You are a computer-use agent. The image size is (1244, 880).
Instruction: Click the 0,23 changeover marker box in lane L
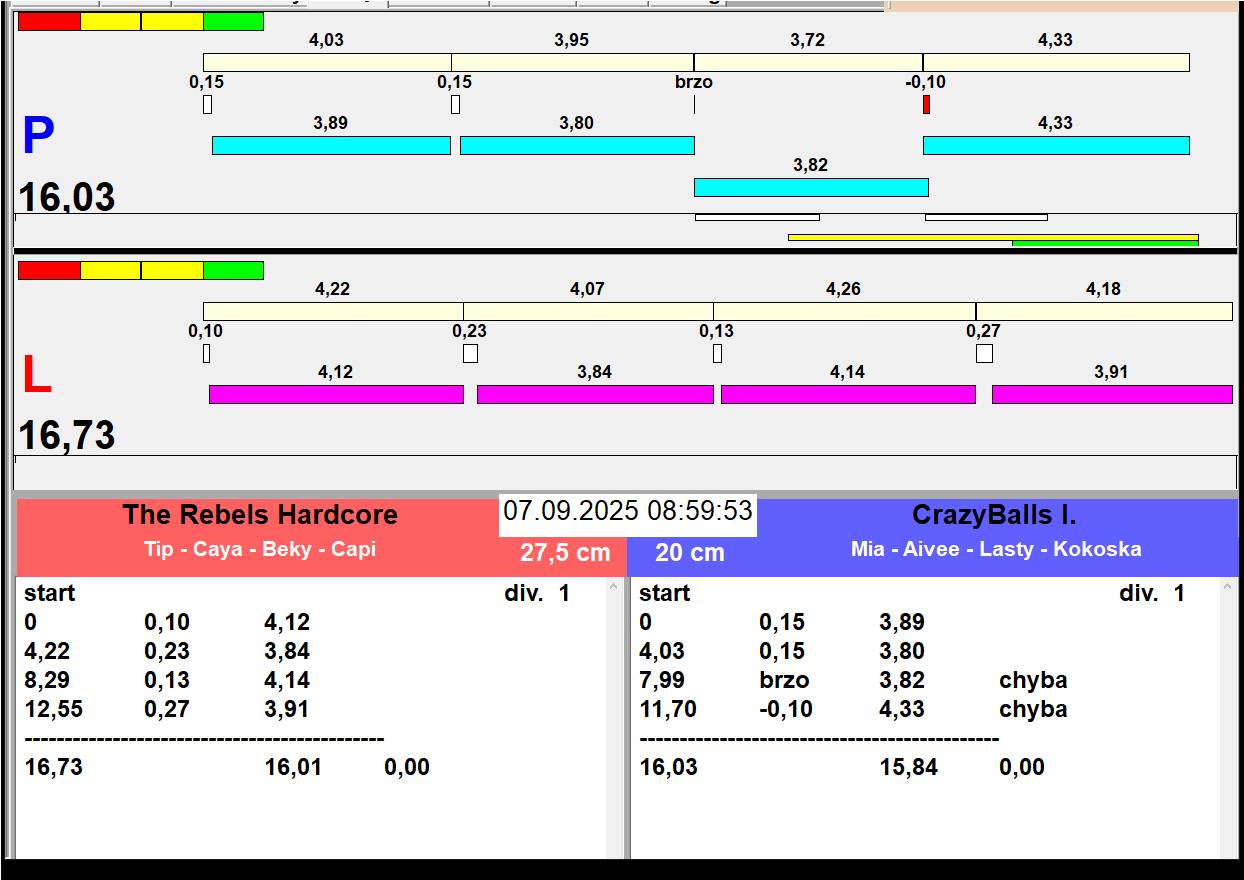click(470, 353)
